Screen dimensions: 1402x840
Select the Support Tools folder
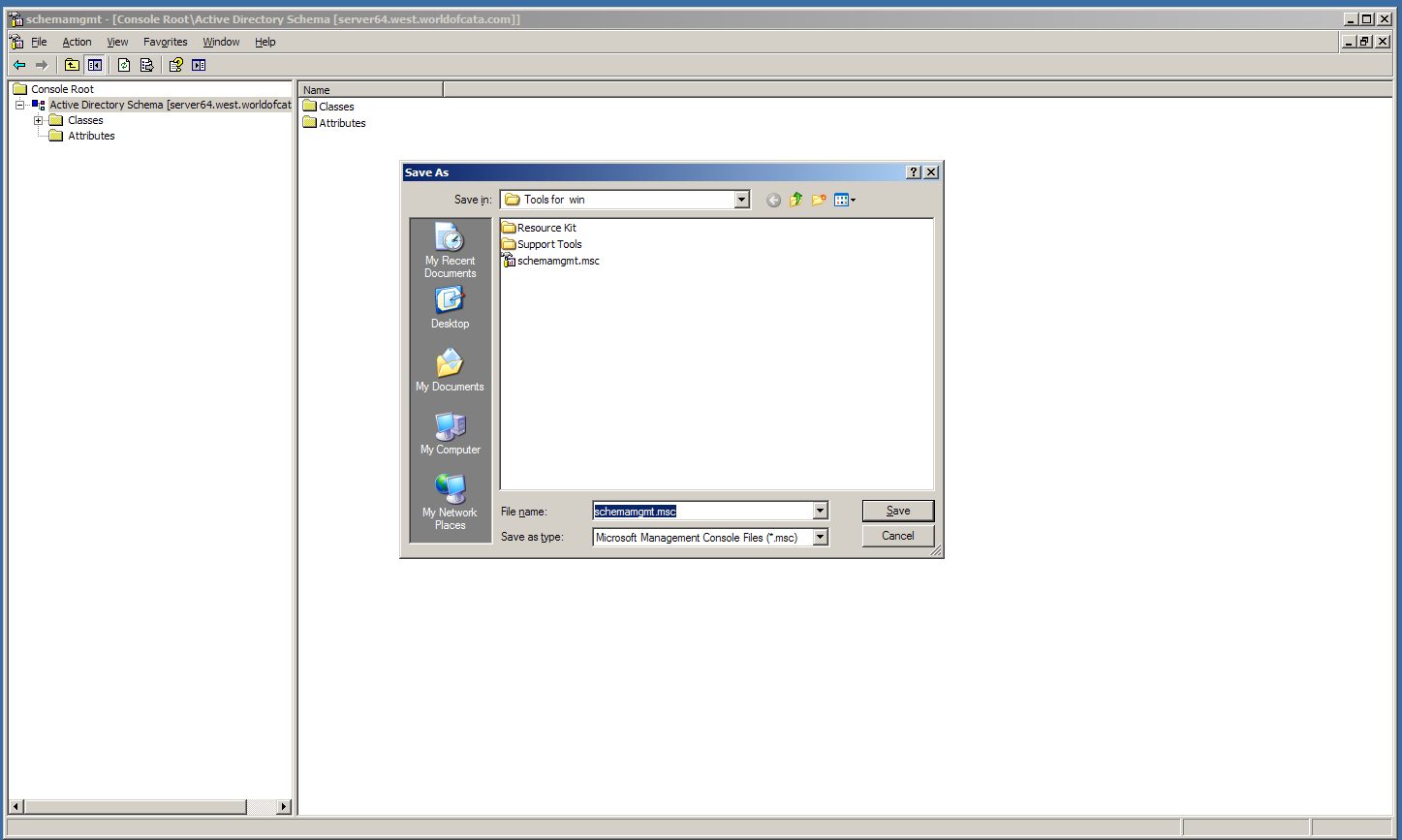tap(542, 244)
